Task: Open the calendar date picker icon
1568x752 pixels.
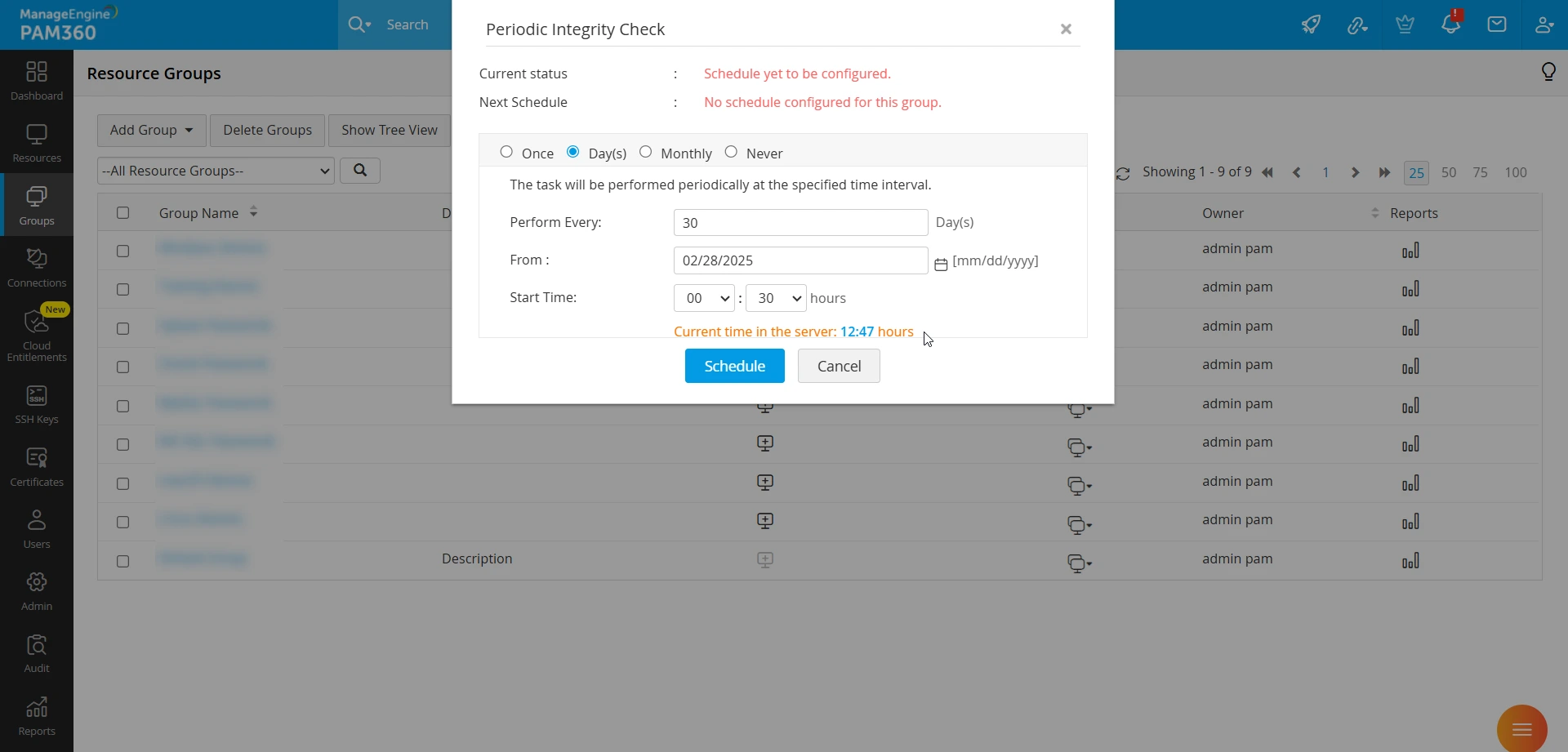Action: [x=941, y=265]
